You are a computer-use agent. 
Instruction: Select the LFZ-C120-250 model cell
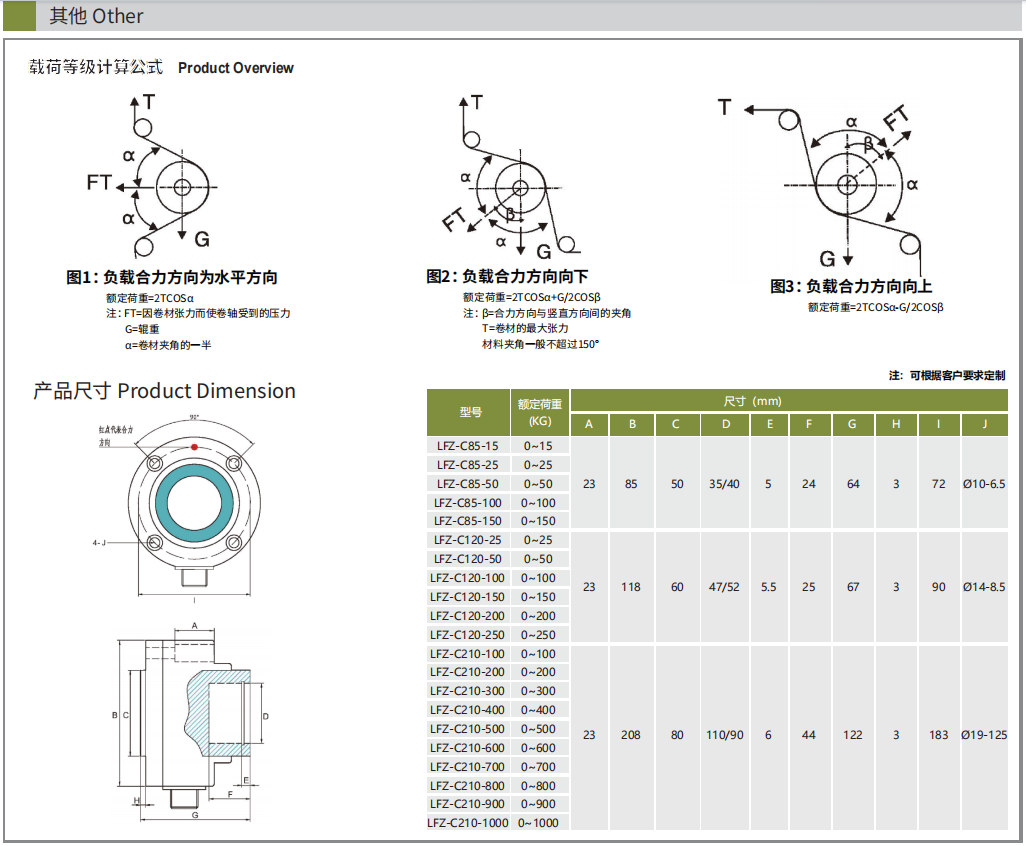click(467, 635)
